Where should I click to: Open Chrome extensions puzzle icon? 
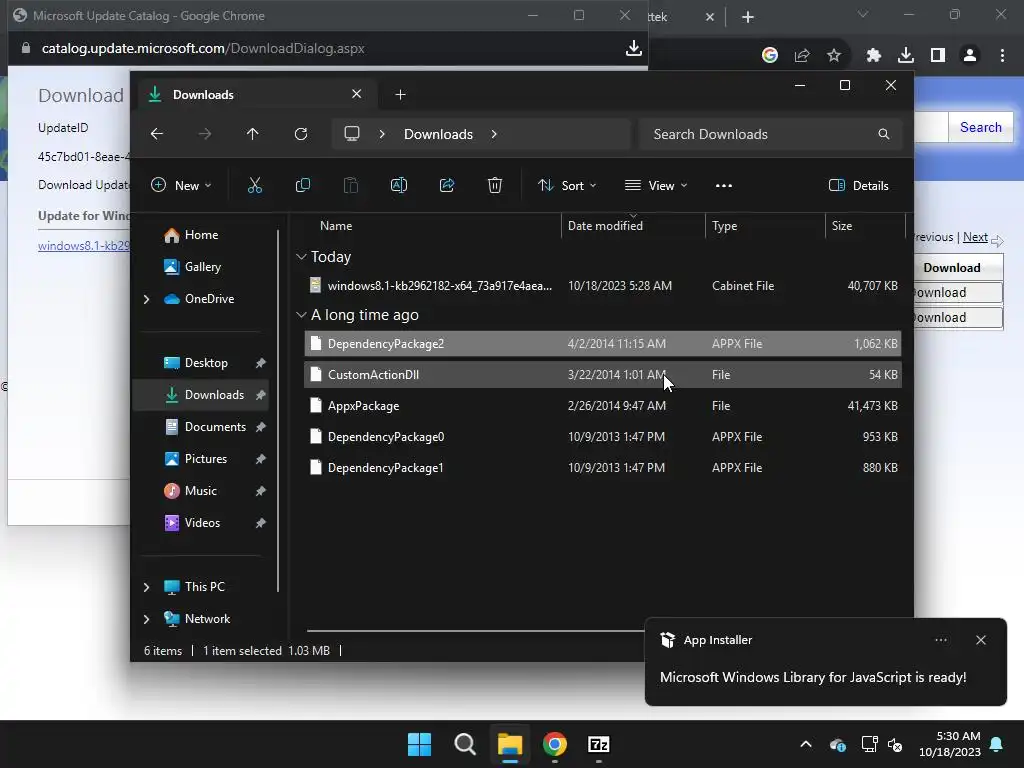874,55
